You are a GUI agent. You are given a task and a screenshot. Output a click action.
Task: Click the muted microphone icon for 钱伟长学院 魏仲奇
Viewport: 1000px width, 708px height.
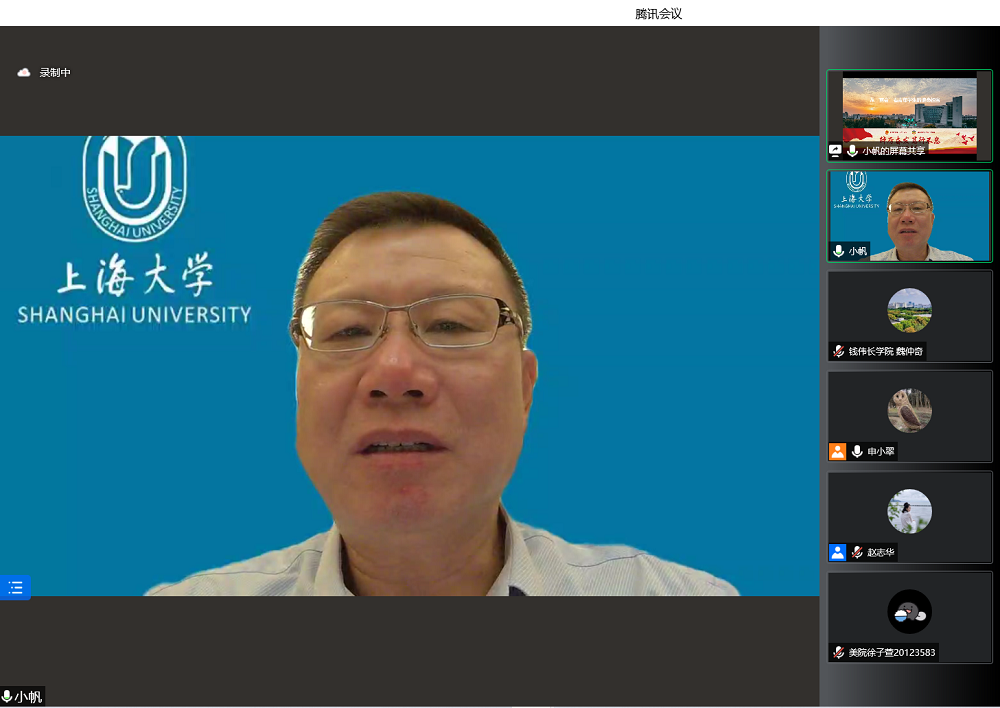point(839,351)
